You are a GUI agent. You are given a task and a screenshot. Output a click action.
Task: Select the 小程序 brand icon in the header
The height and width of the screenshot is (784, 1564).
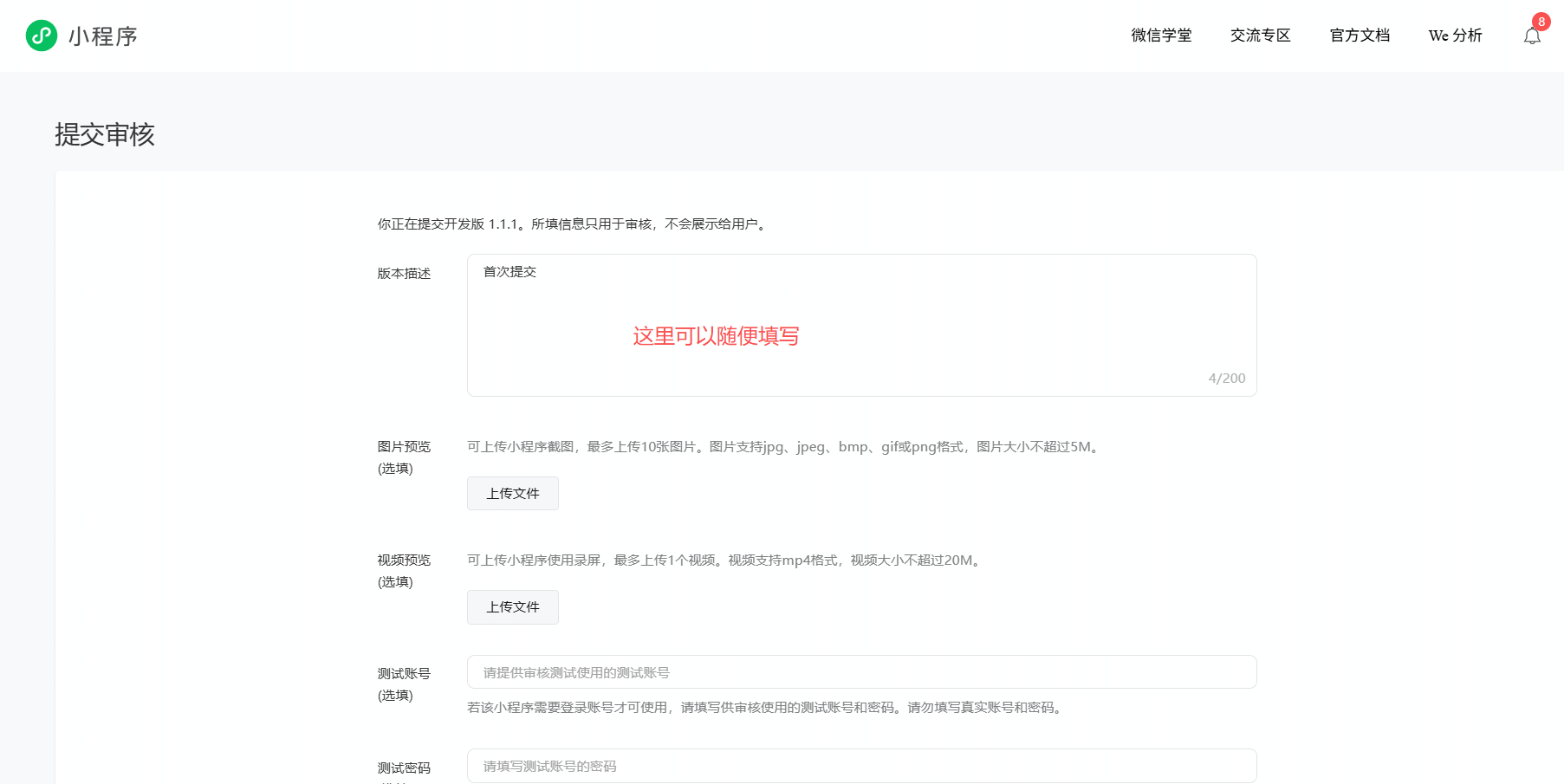pyautogui.click(x=41, y=36)
